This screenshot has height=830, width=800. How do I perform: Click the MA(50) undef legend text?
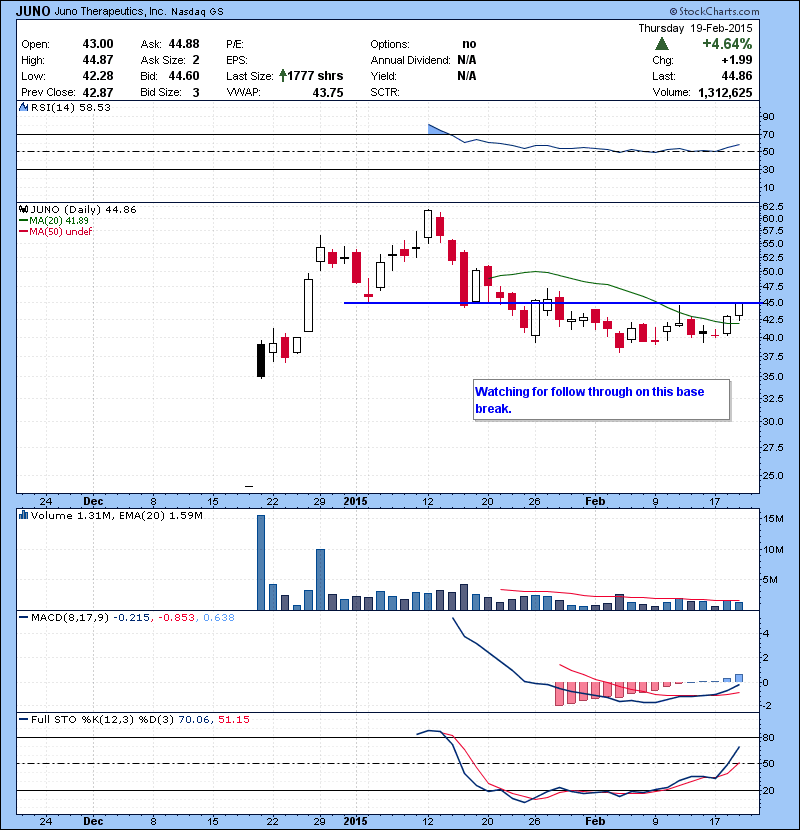[x=60, y=231]
